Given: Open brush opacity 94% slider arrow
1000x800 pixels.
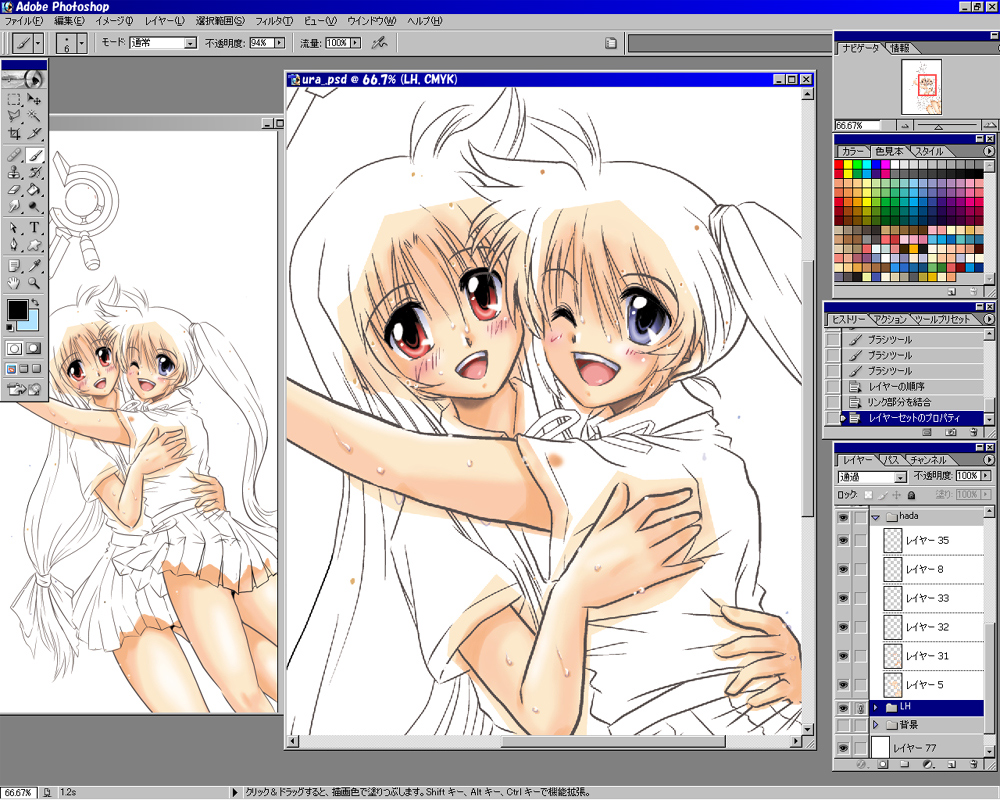Looking at the screenshot, I should coord(279,43).
